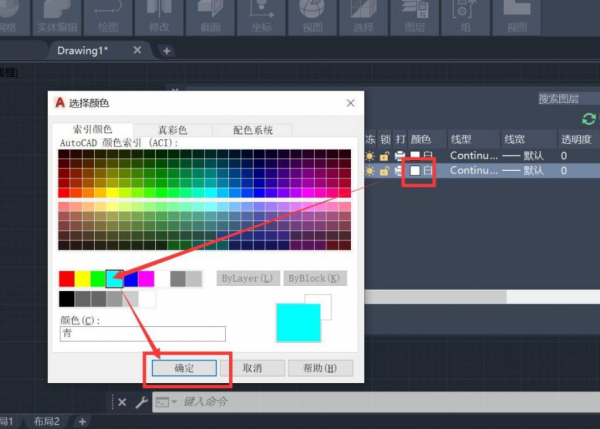Sort layers by the 冻 column header
The height and width of the screenshot is (429, 600).
click(370, 139)
